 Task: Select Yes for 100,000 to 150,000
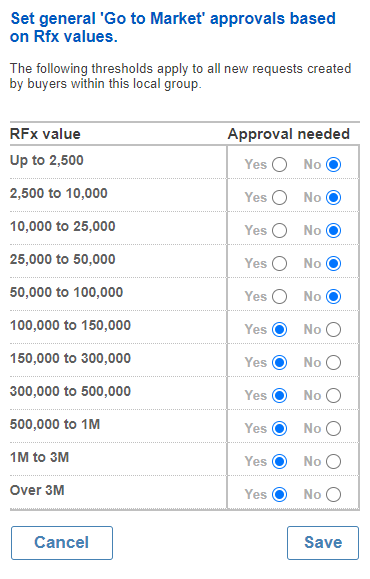pos(280,330)
